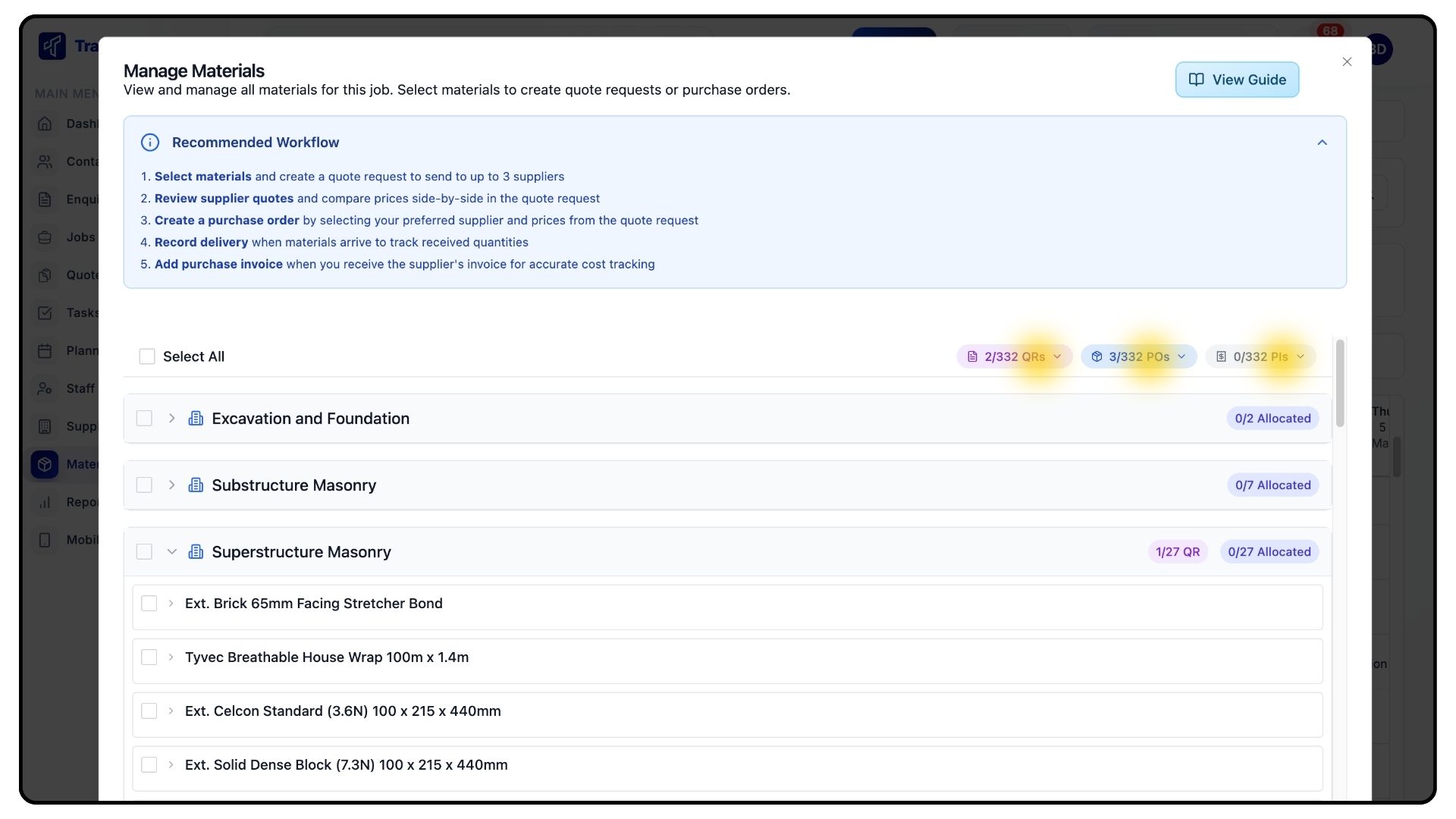
Task: Click the Planner calendar icon
Action: (x=45, y=351)
